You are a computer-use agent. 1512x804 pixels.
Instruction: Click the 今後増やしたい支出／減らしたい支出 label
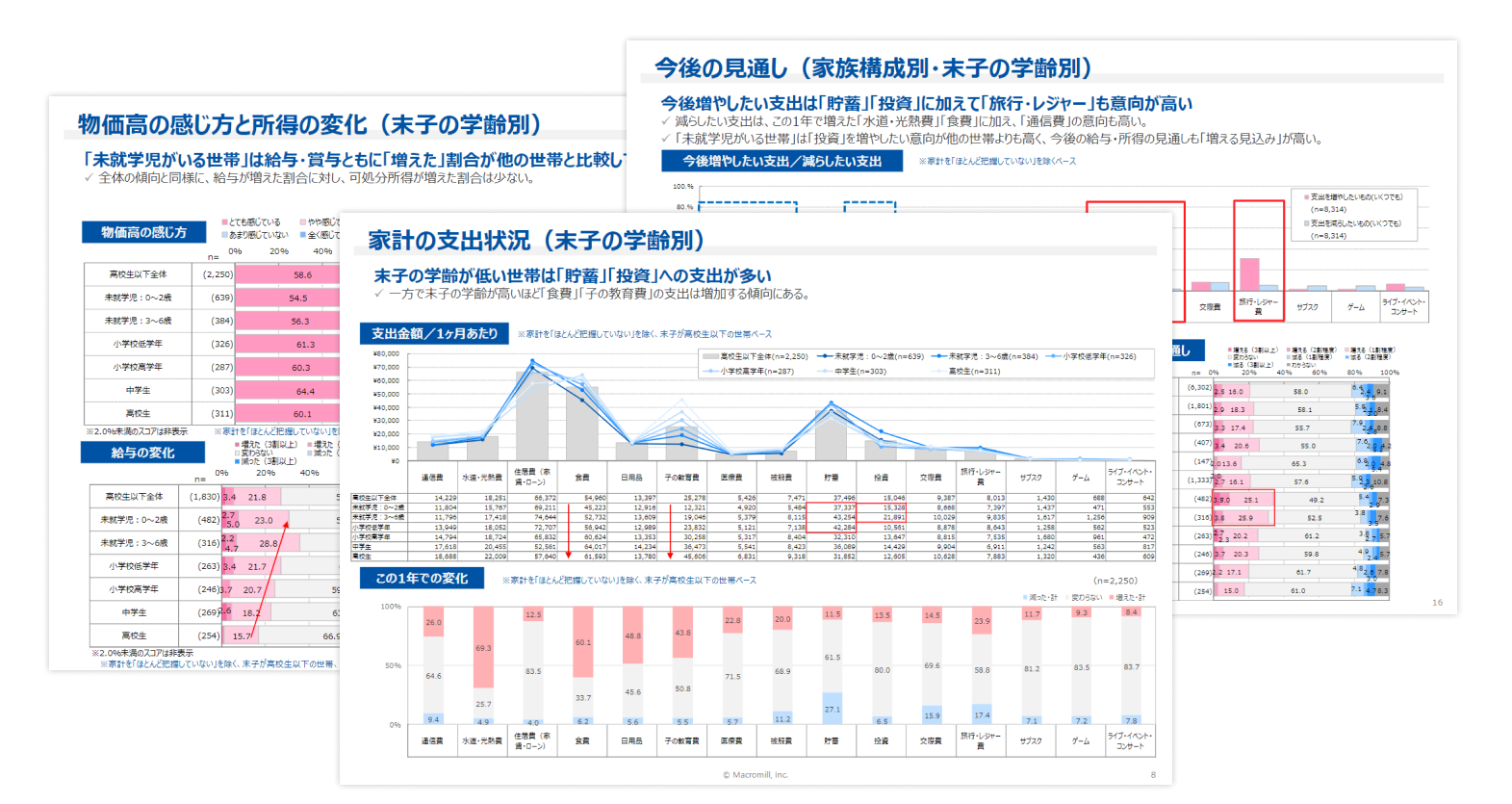point(782,161)
